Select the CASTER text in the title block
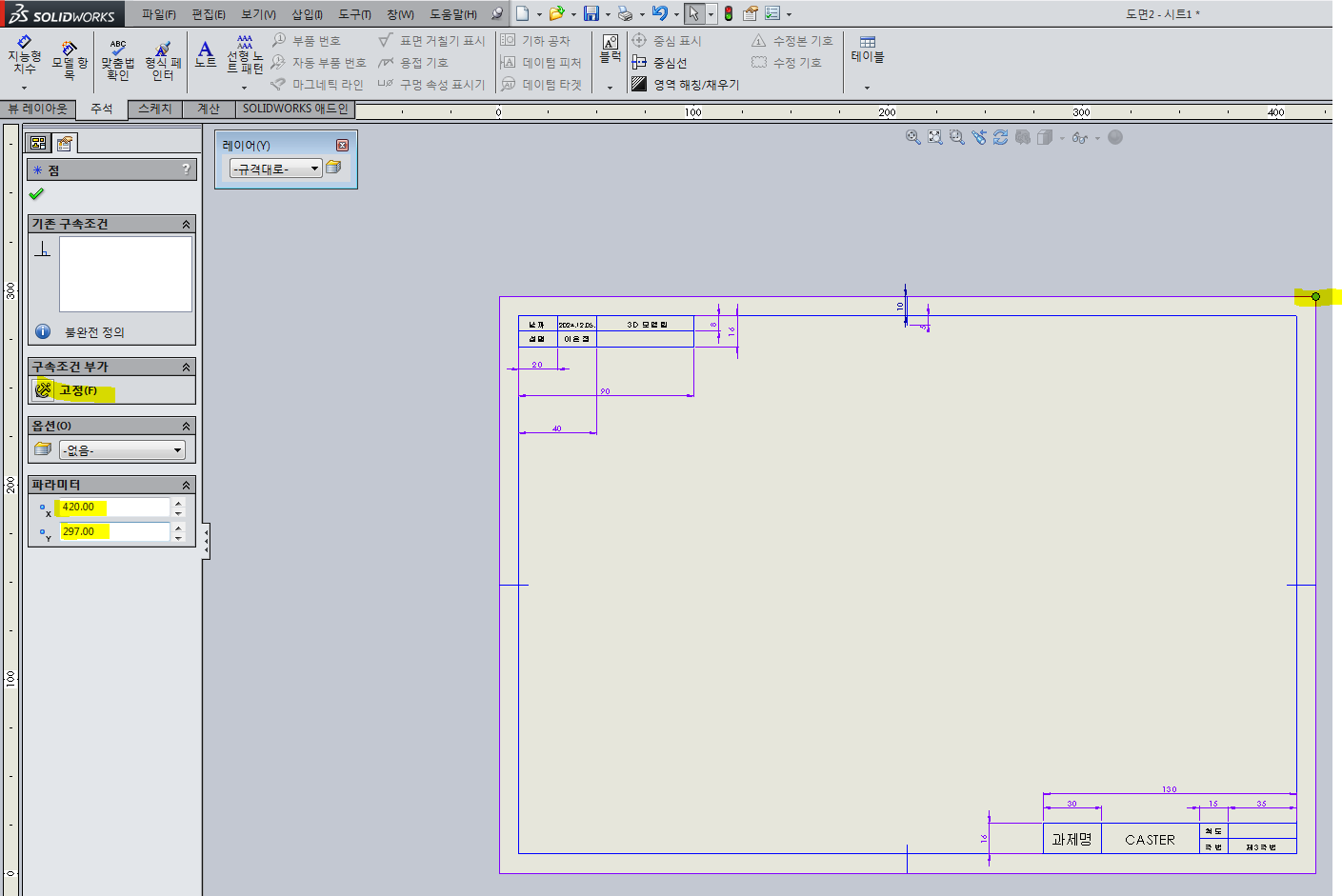The width and height of the screenshot is (1342, 896). tap(1150, 840)
